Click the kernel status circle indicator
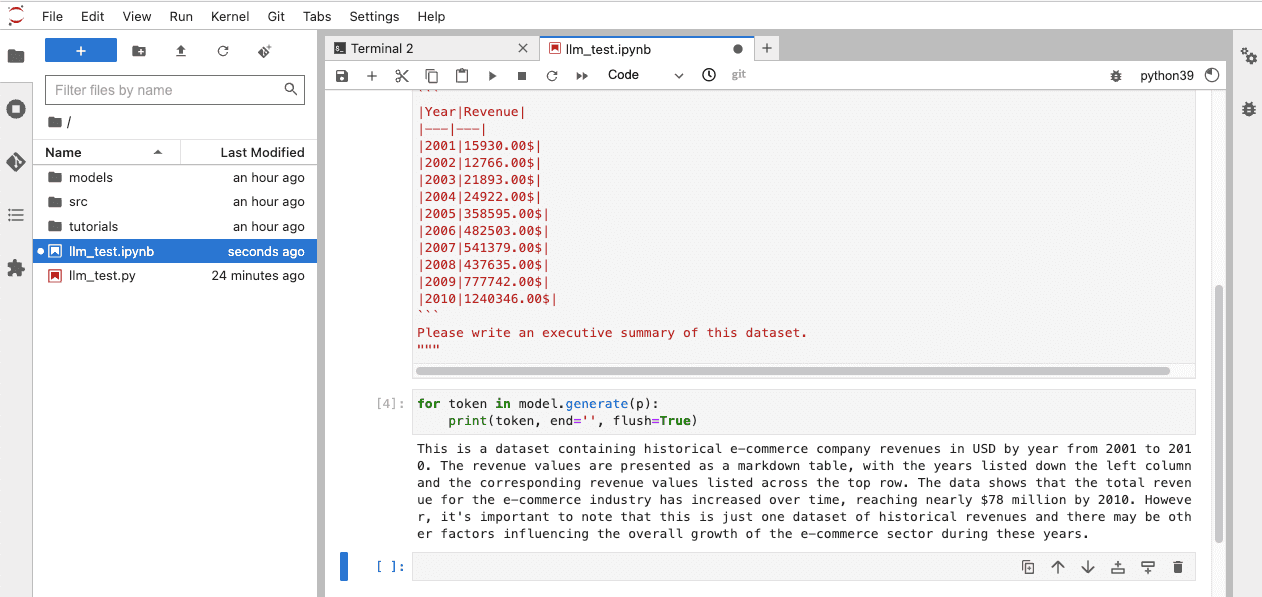Image resolution: width=1262 pixels, height=597 pixels. [1213, 75]
